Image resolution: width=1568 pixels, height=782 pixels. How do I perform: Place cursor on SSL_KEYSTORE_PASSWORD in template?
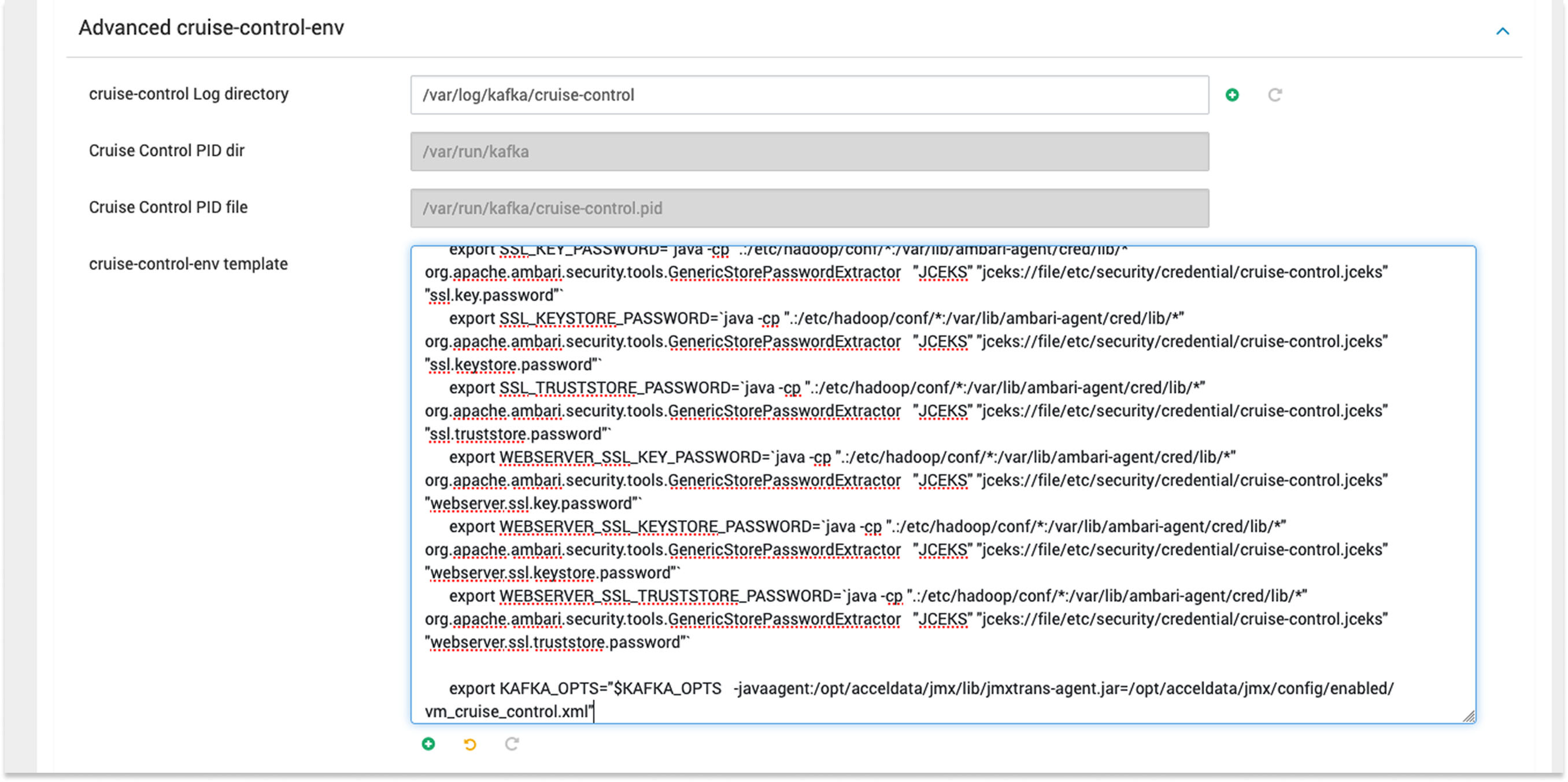(609, 319)
